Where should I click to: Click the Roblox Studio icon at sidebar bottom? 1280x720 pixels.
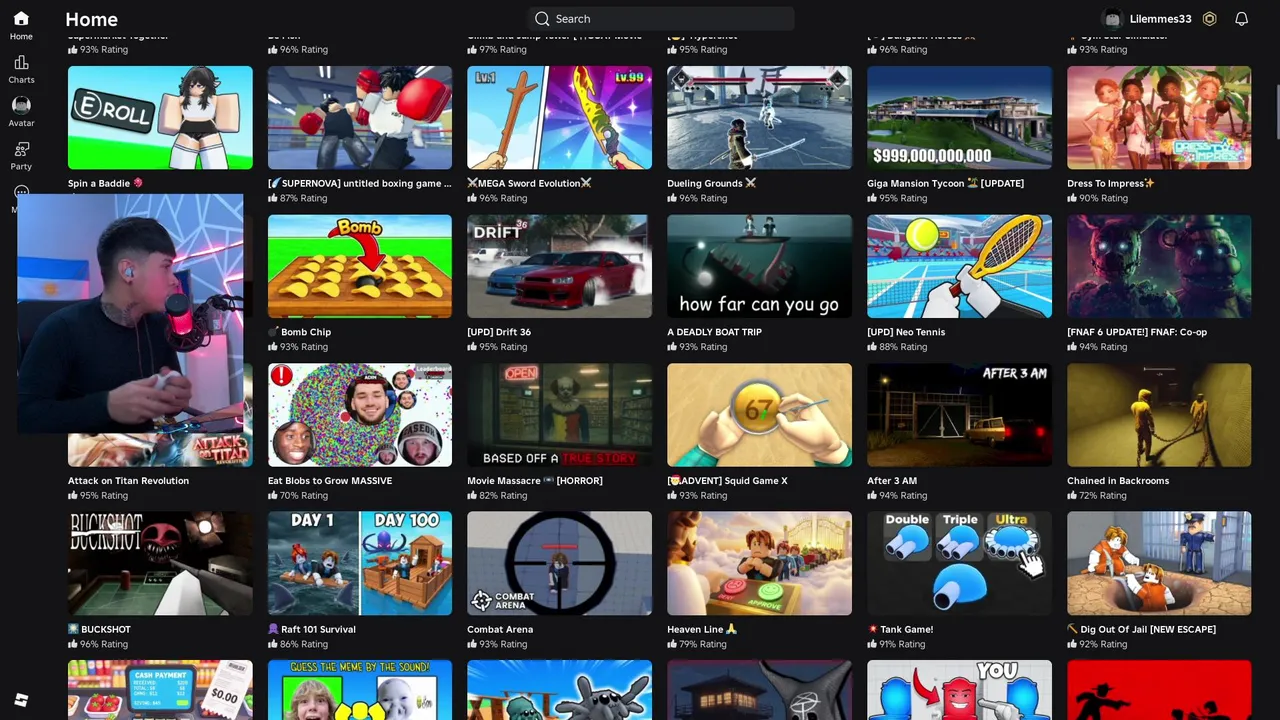[21, 700]
